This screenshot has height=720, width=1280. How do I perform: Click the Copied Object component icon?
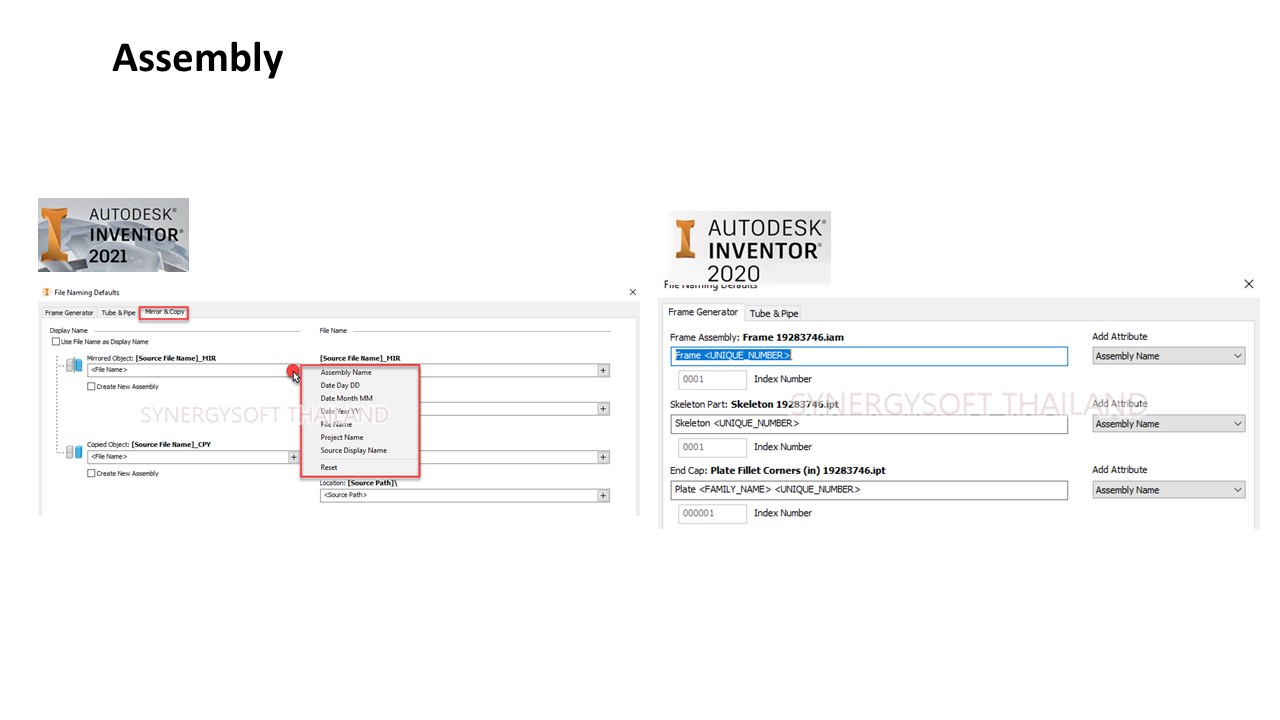(74, 452)
